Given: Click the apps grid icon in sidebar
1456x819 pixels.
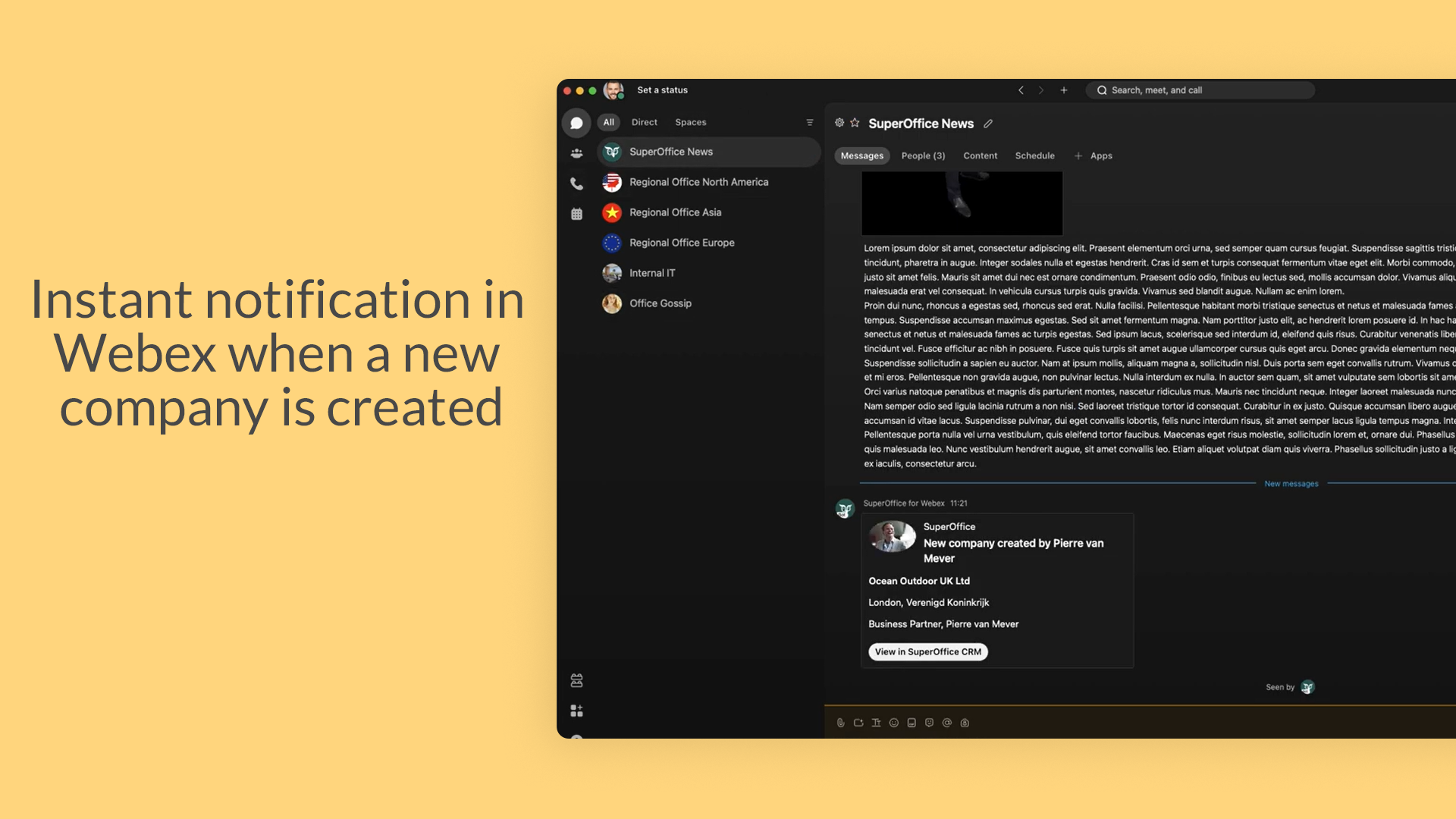Looking at the screenshot, I should [578, 711].
